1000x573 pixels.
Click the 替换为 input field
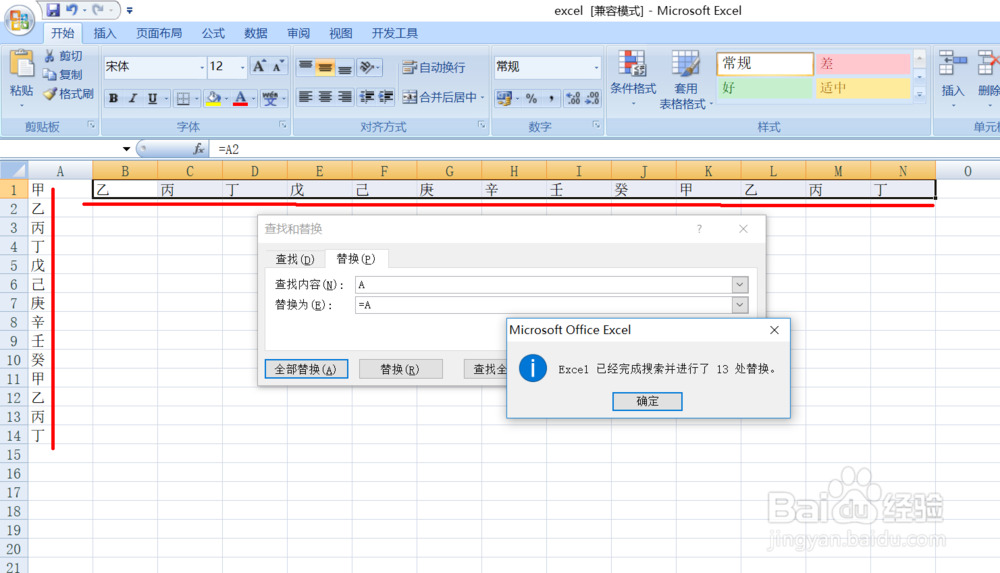click(543, 305)
